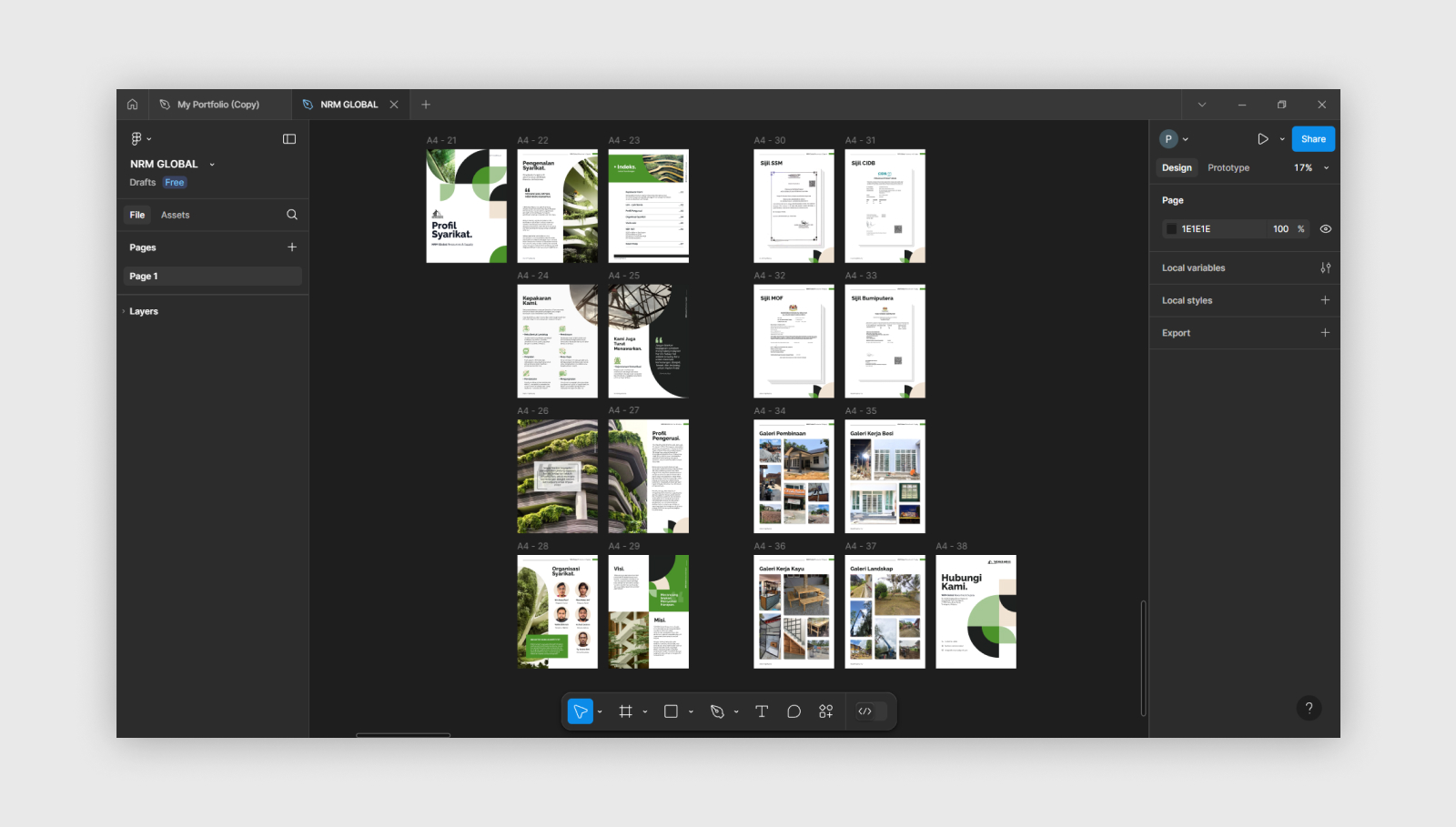The image size is (1456, 827).
Task: Toggle page background visibility eye icon
Action: tap(1325, 229)
